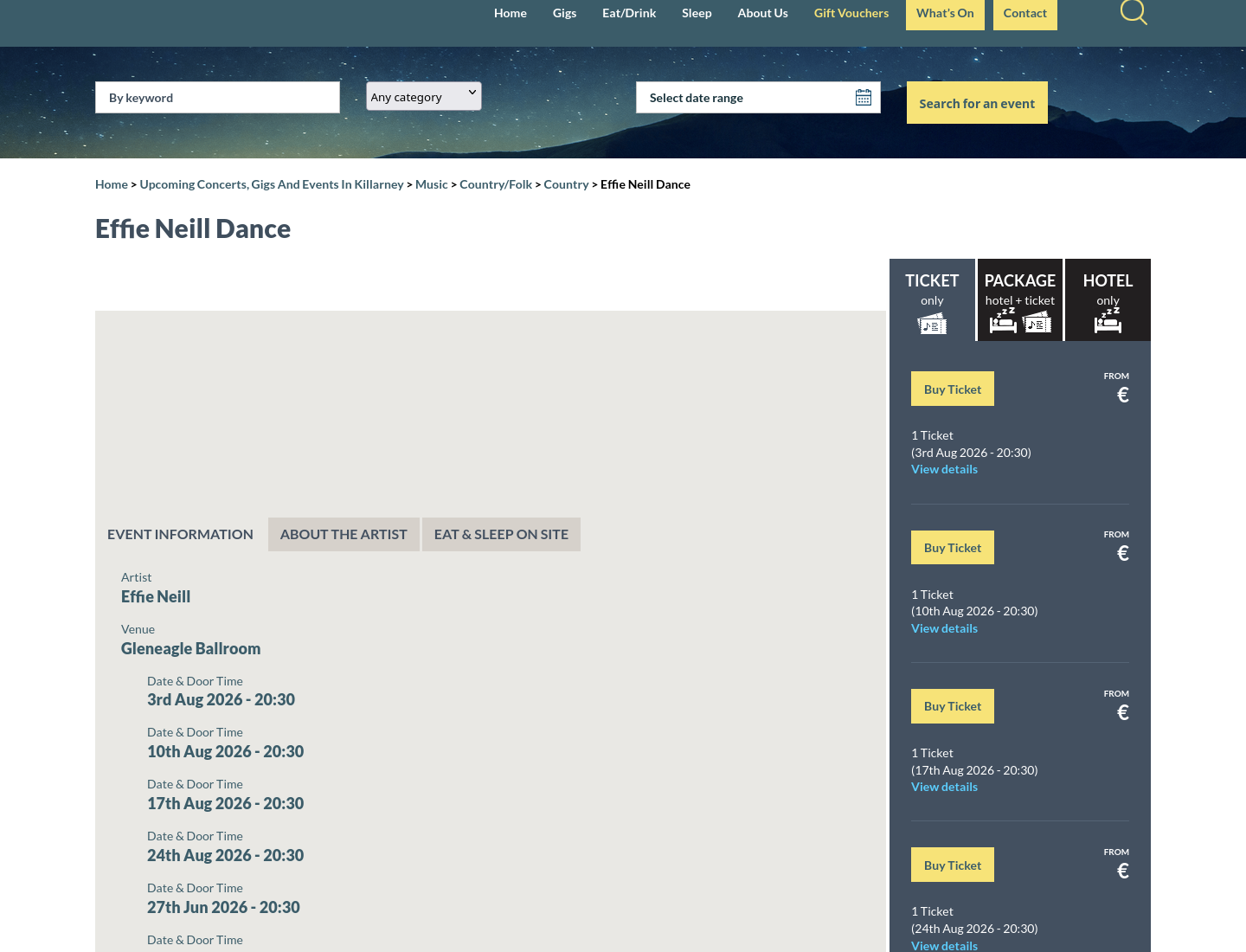Select the TICKET only tab

[x=932, y=300]
